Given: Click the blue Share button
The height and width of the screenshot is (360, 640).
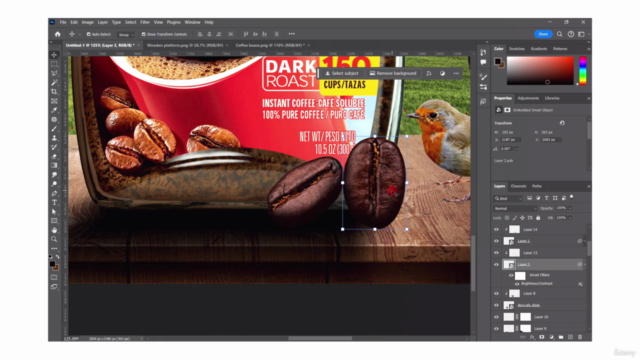Looking at the screenshot, I should click(x=543, y=34).
